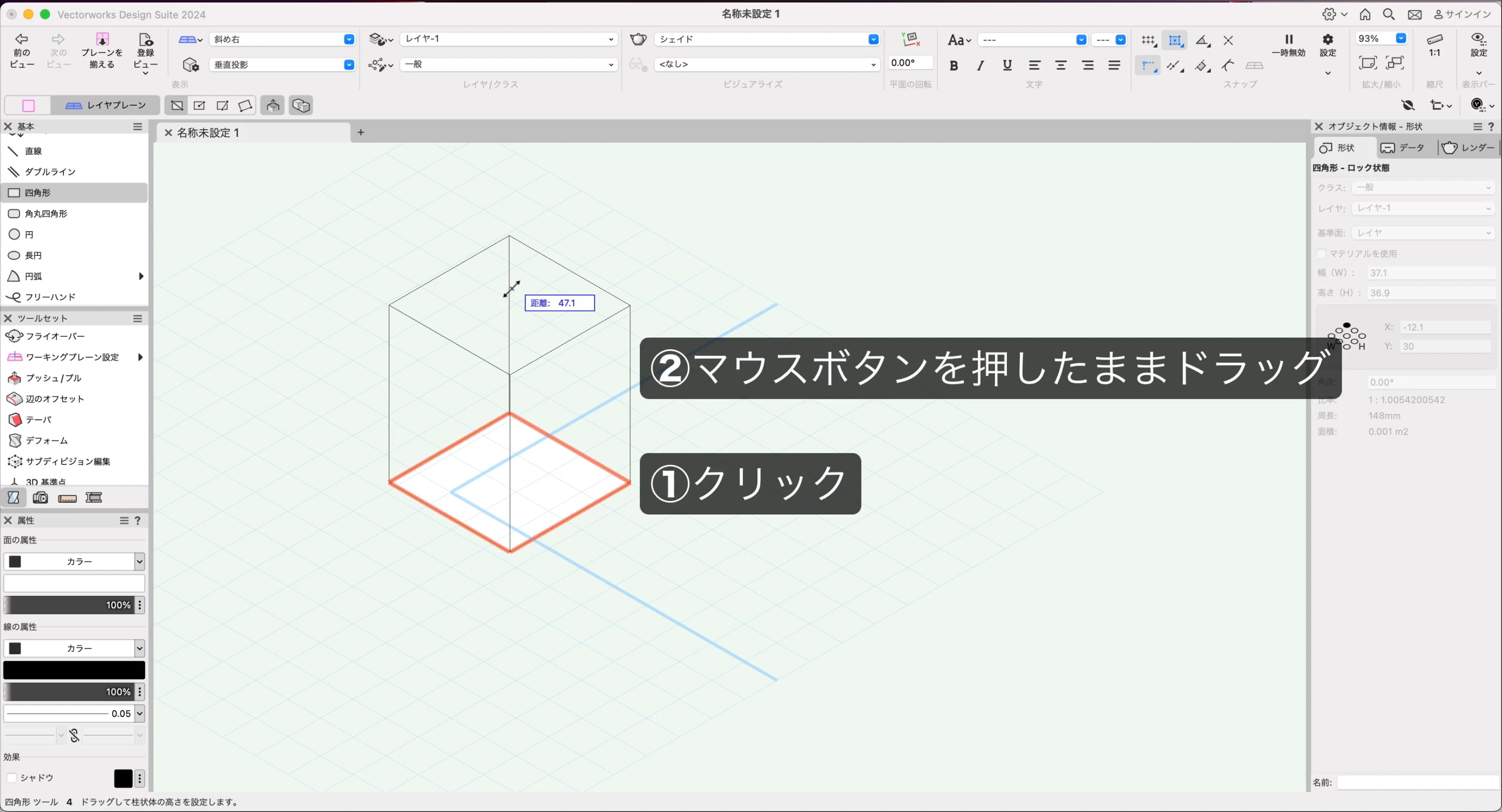Select the 四角形 rectangle tool
Image resolution: width=1502 pixels, height=812 pixels.
[x=74, y=193]
